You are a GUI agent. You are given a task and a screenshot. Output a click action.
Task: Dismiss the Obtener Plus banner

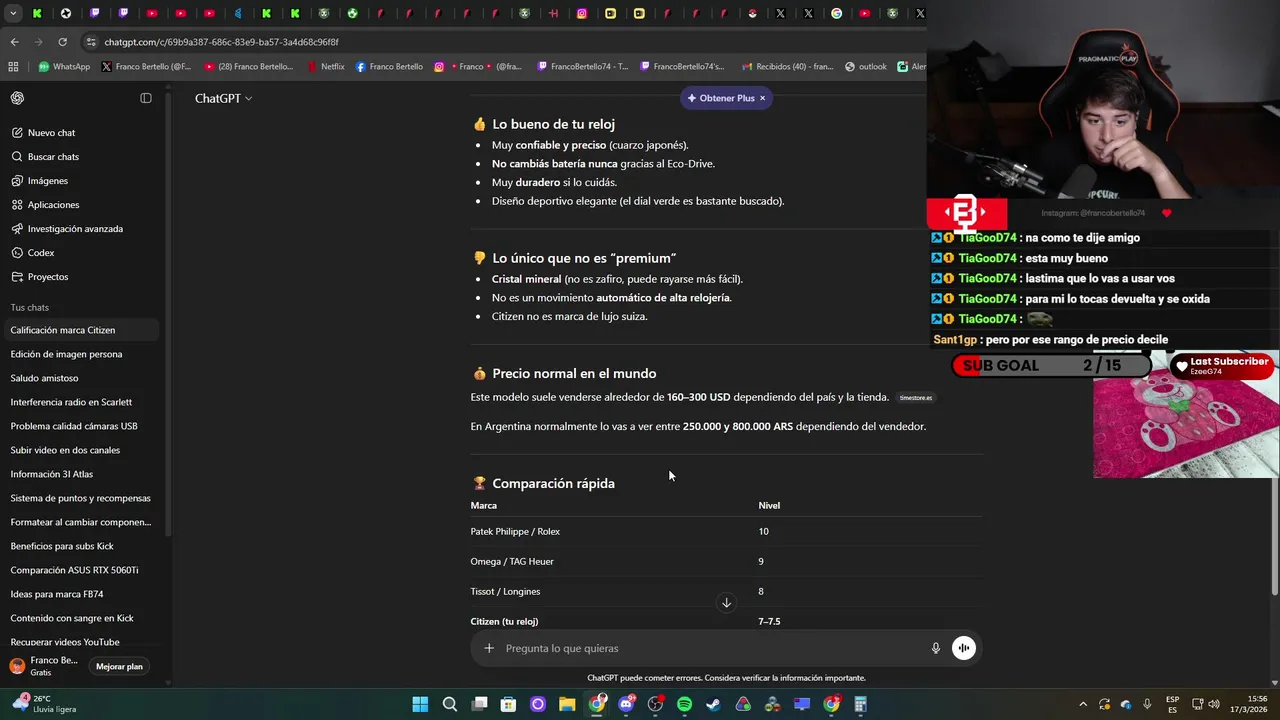point(762,98)
